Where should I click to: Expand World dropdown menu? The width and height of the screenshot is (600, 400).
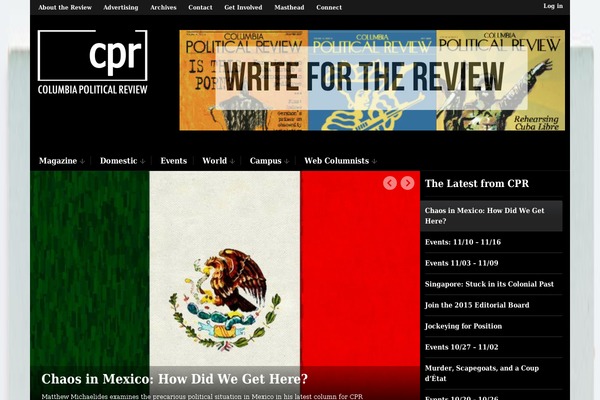pyautogui.click(x=218, y=161)
